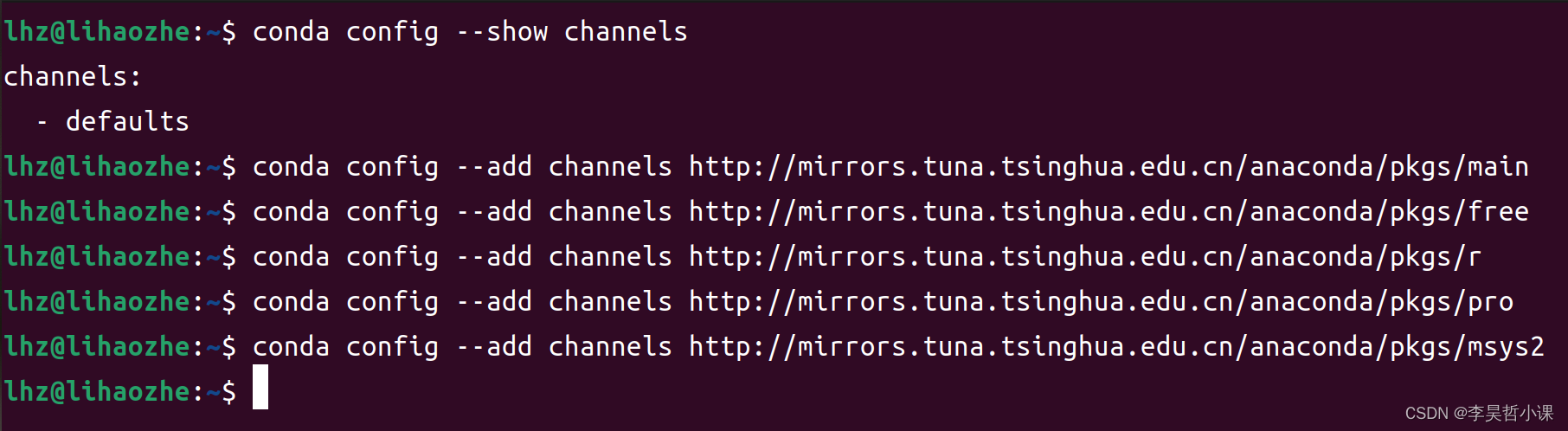Click 'conda' in the pkgs/msys2 command line
The width and height of the screenshot is (1568, 431).
coord(291,347)
